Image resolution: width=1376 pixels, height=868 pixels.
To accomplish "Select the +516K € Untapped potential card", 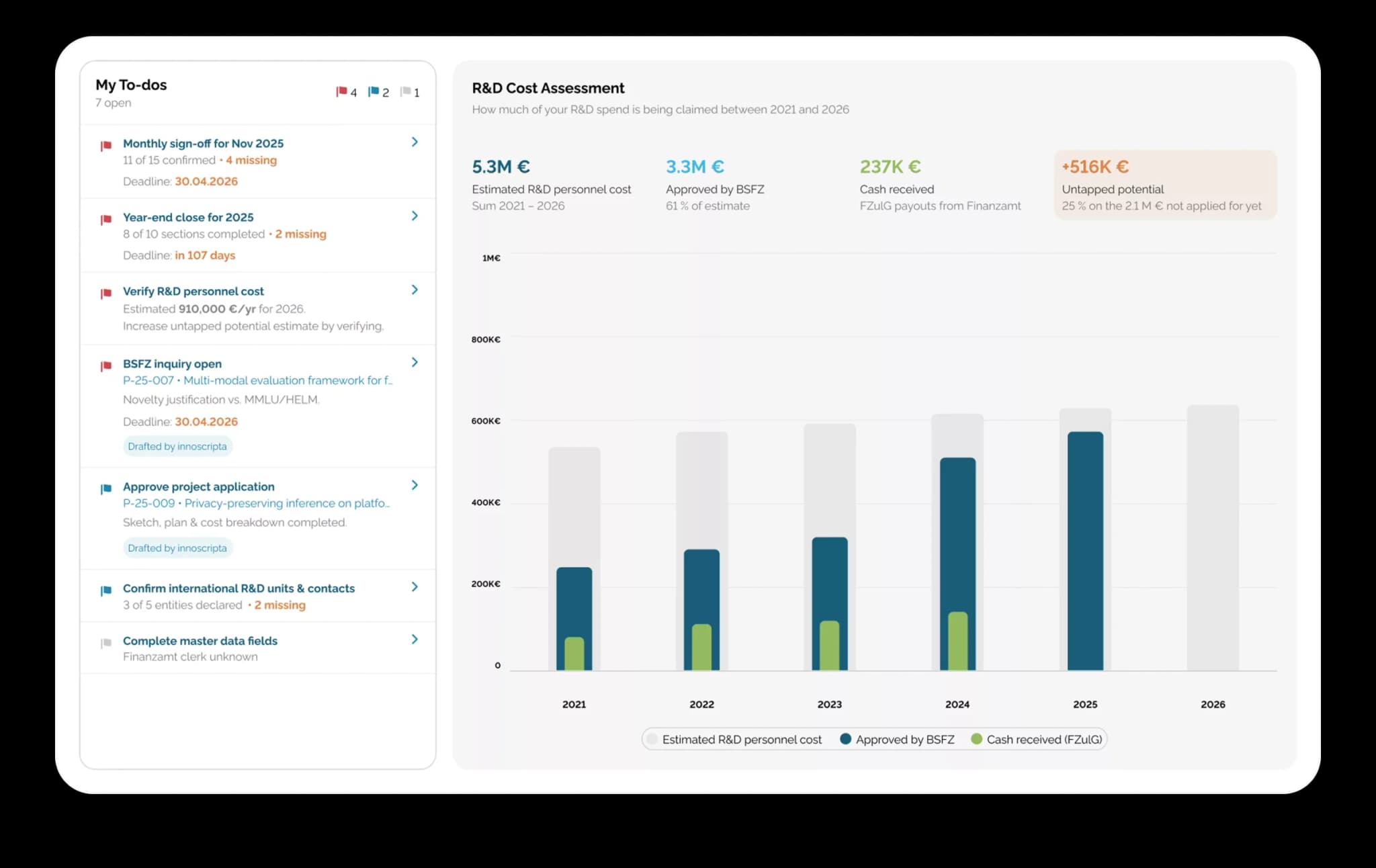I will point(1165,185).
